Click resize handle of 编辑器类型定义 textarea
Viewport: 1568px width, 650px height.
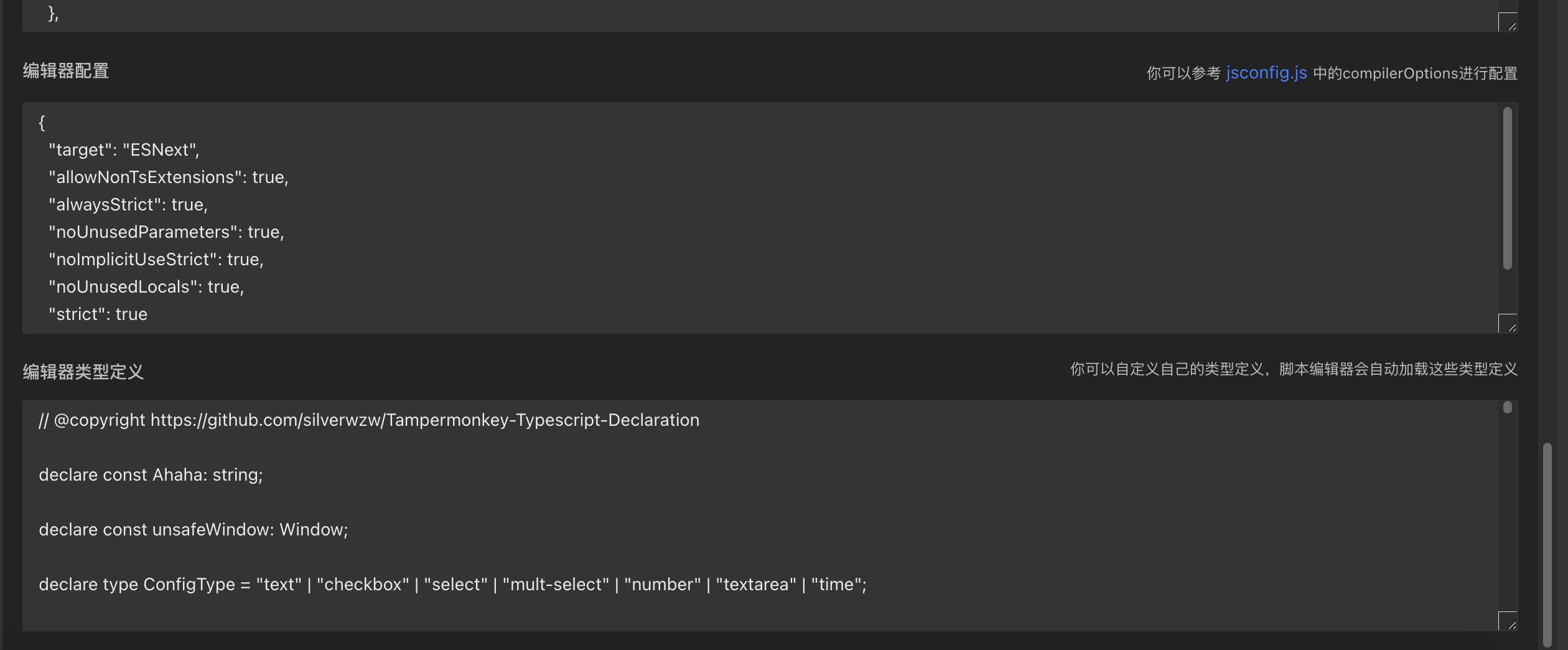1507,621
